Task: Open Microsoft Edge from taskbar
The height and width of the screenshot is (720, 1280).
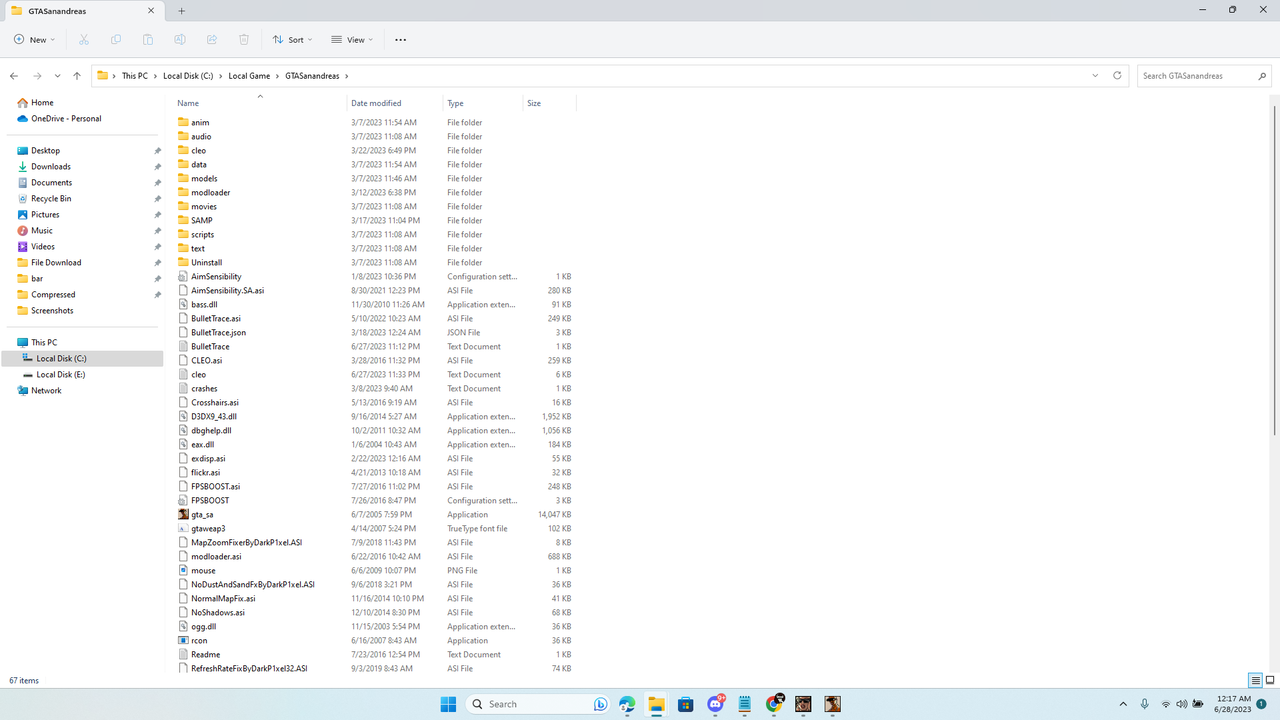Action: (x=627, y=704)
